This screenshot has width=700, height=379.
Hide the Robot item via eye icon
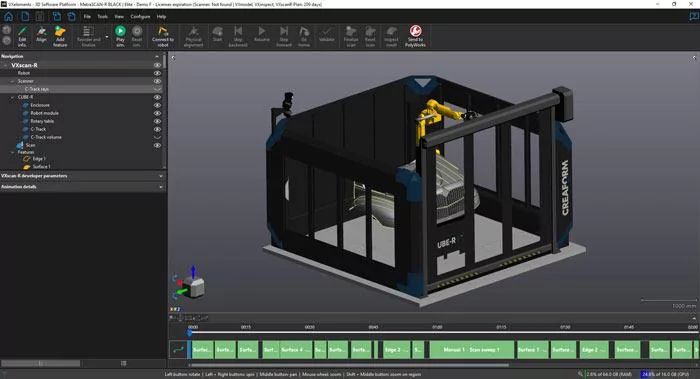pos(157,73)
